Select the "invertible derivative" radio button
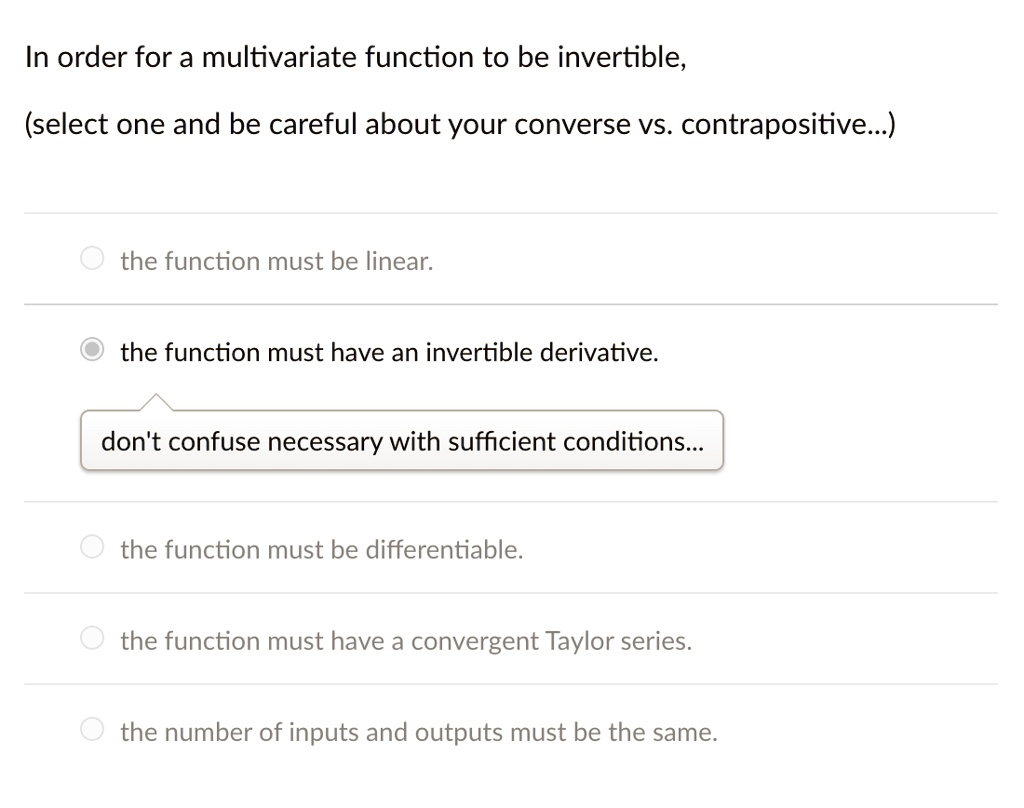The height and width of the screenshot is (808, 1024). (92, 349)
